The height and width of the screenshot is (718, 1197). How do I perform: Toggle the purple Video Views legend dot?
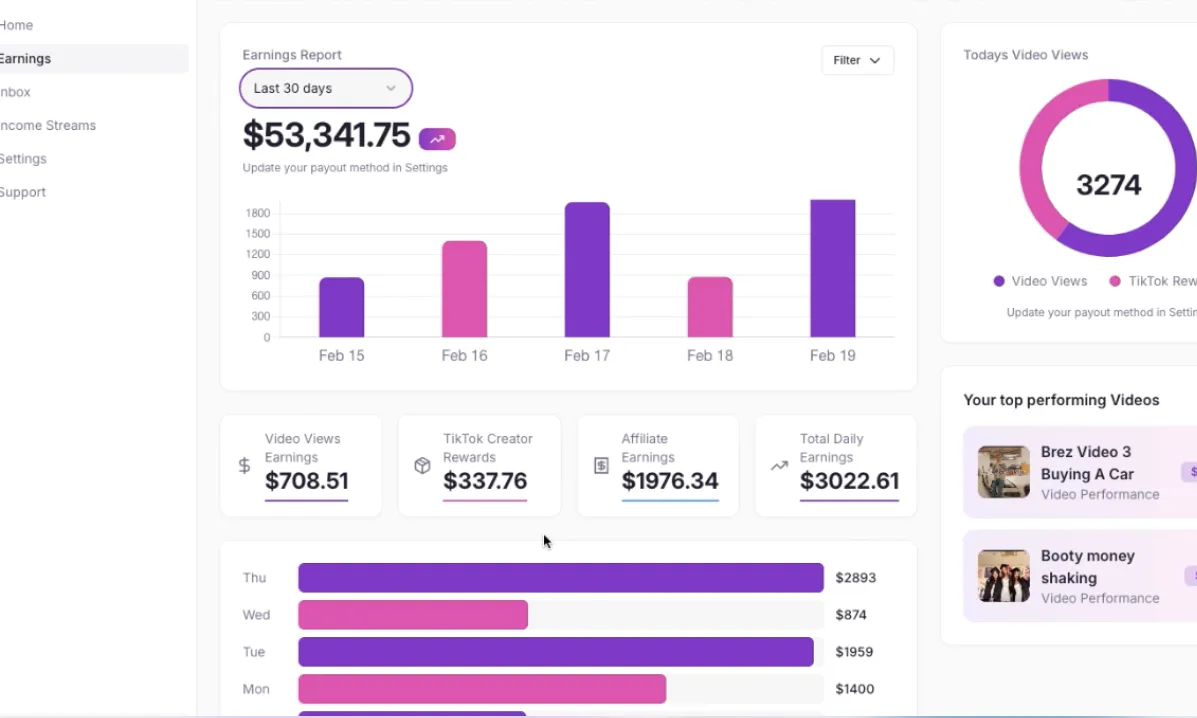998,282
